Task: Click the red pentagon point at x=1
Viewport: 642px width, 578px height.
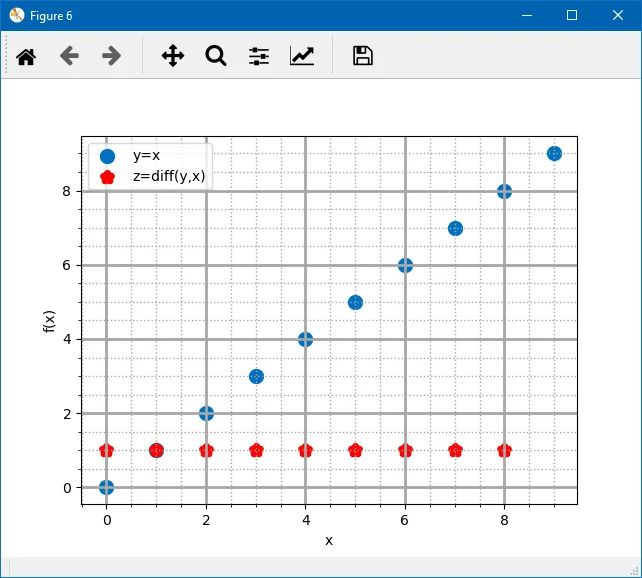Action: pos(156,451)
